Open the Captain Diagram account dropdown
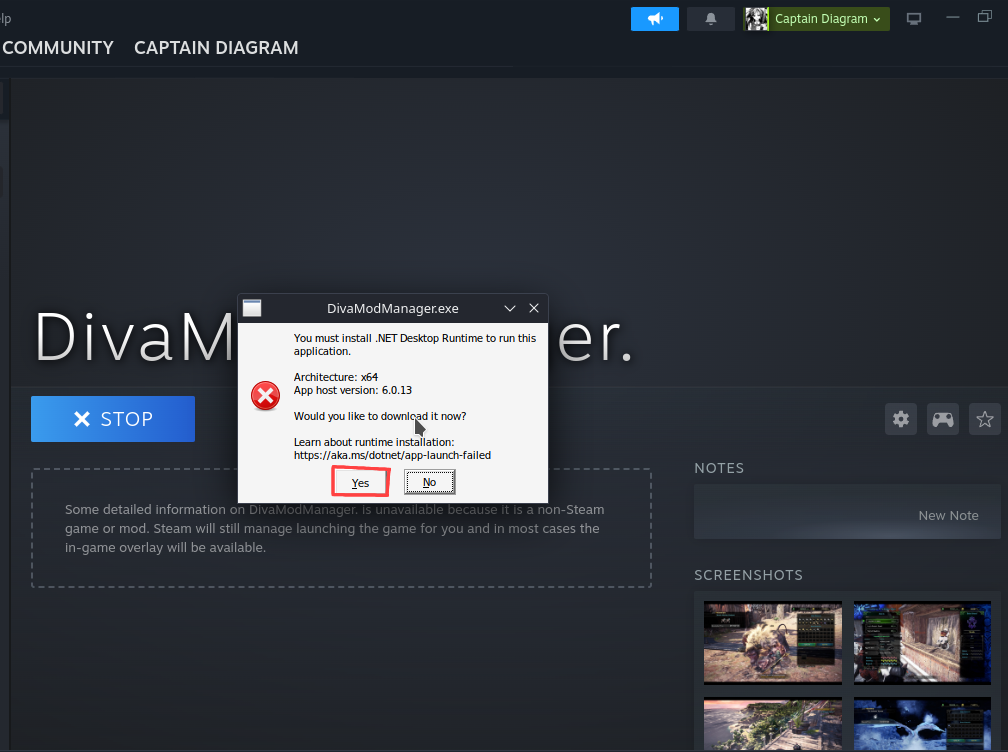This screenshot has height=752, width=1008. 827,19
